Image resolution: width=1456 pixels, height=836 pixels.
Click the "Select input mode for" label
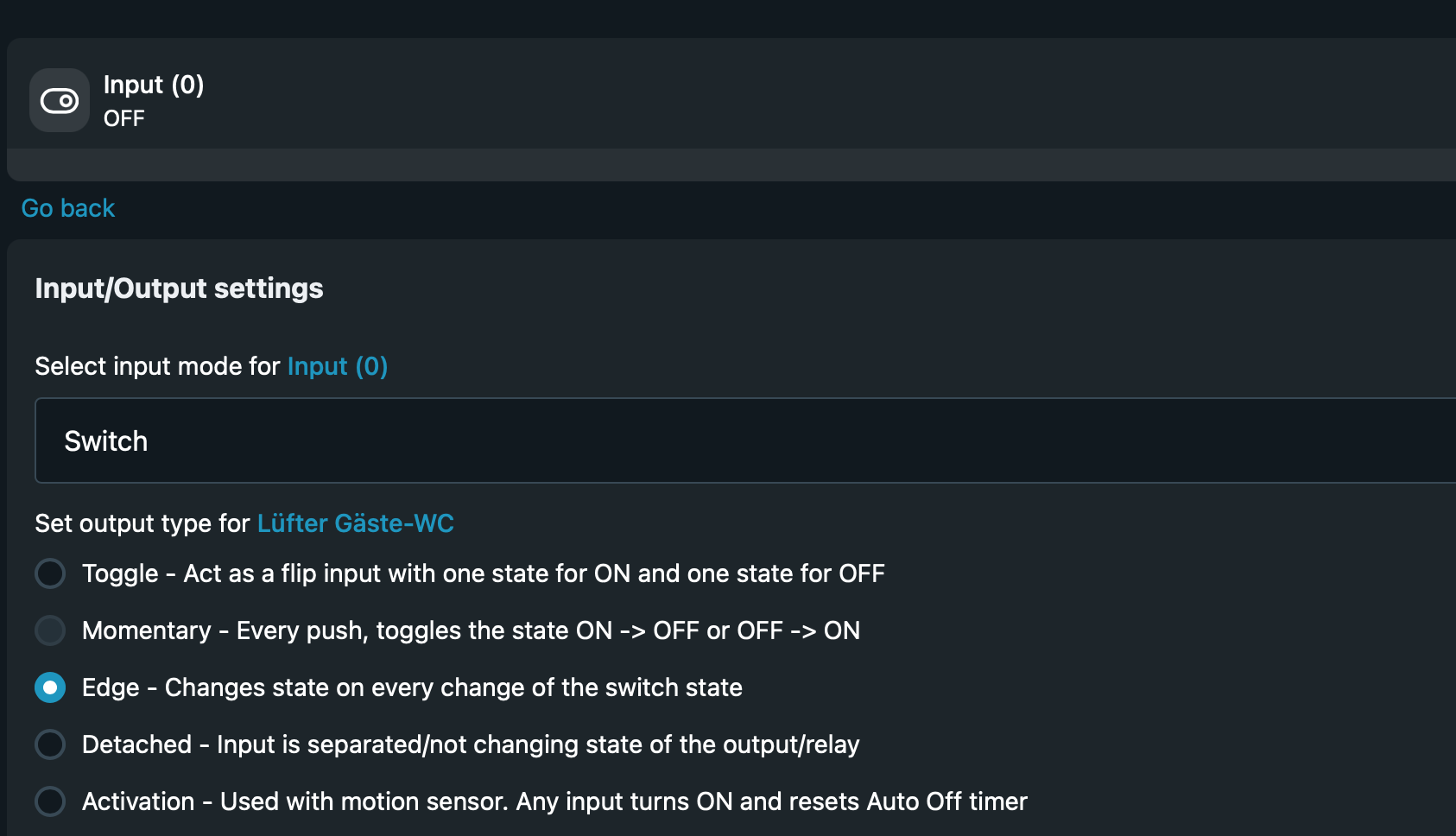coord(157,366)
